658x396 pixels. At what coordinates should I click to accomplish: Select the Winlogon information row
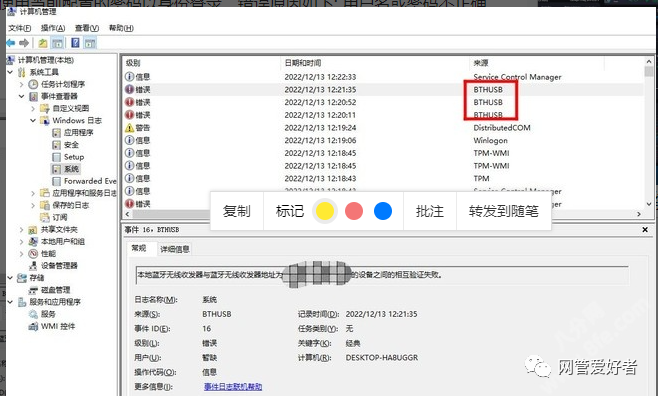[383, 140]
